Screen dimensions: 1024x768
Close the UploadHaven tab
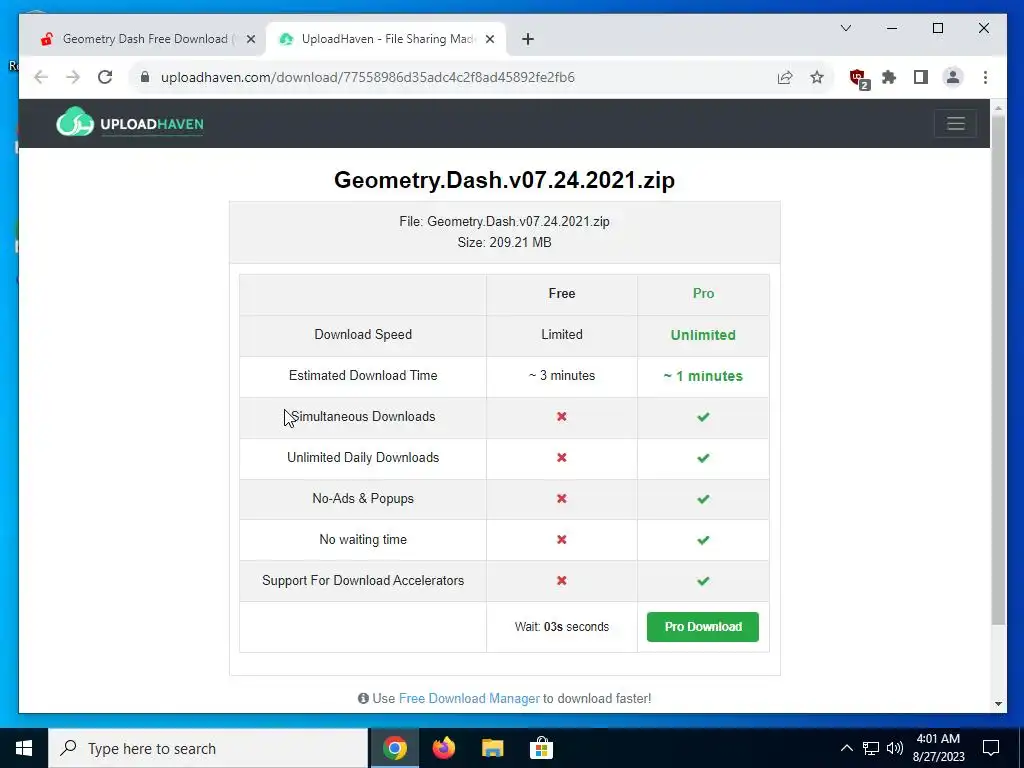tap(490, 39)
